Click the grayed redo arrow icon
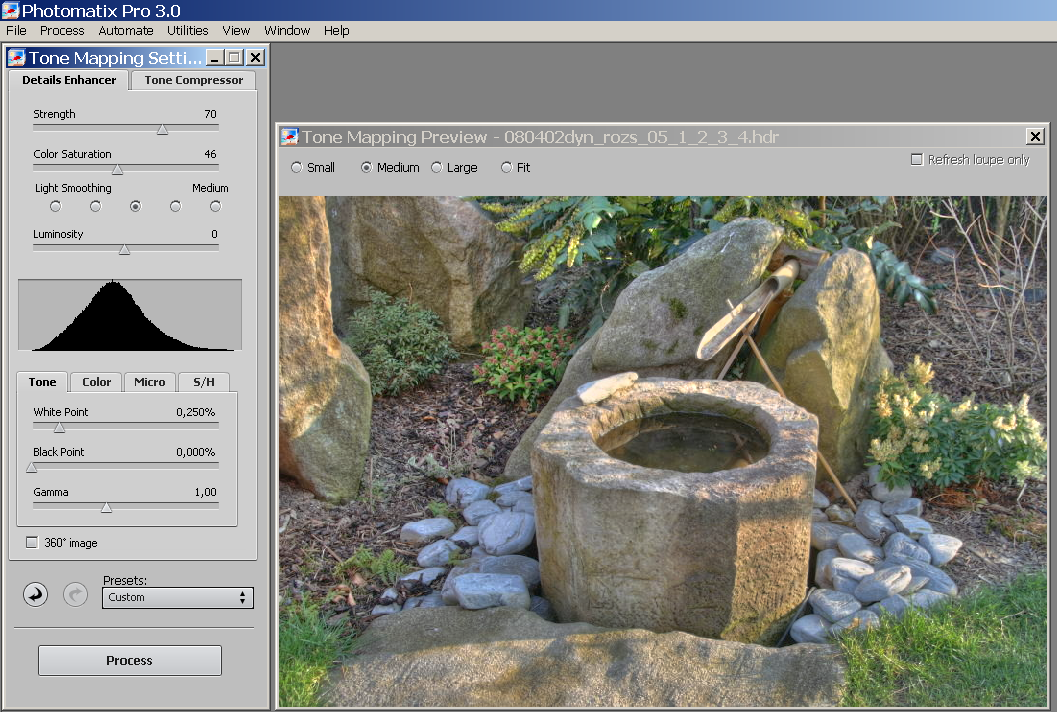 coord(75,595)
